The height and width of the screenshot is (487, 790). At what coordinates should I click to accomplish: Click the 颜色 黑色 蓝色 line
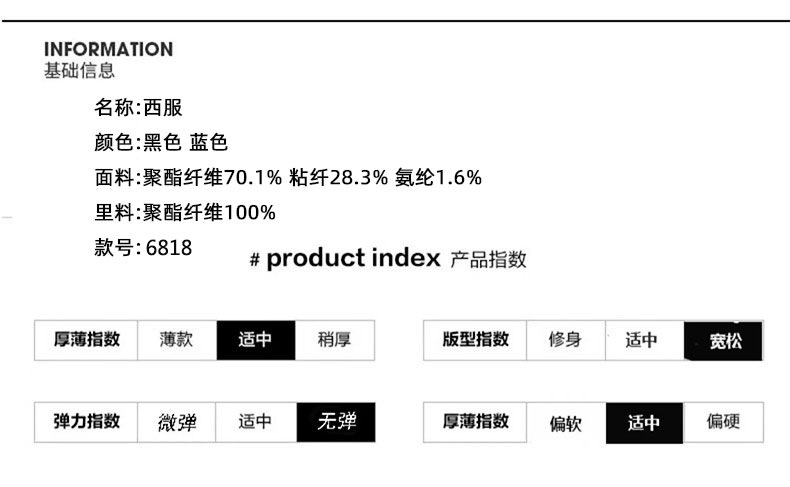161,143
